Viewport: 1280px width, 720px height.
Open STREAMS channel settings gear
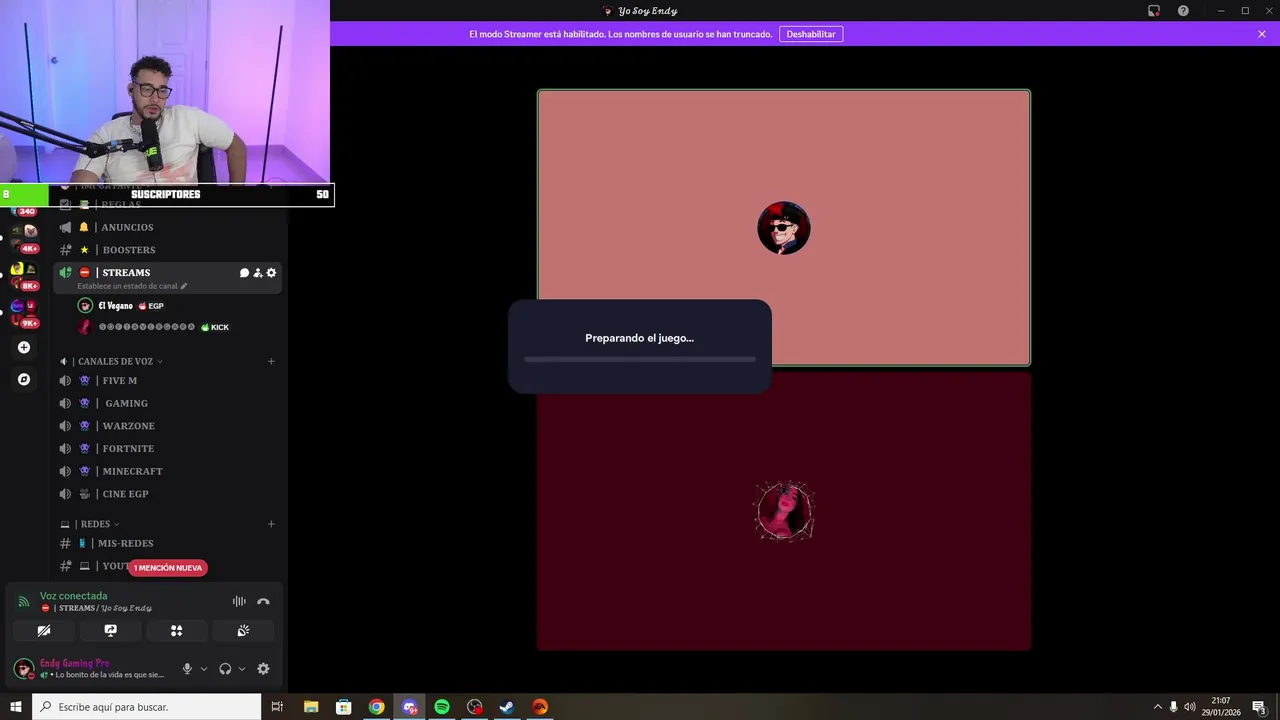[271, 273]
